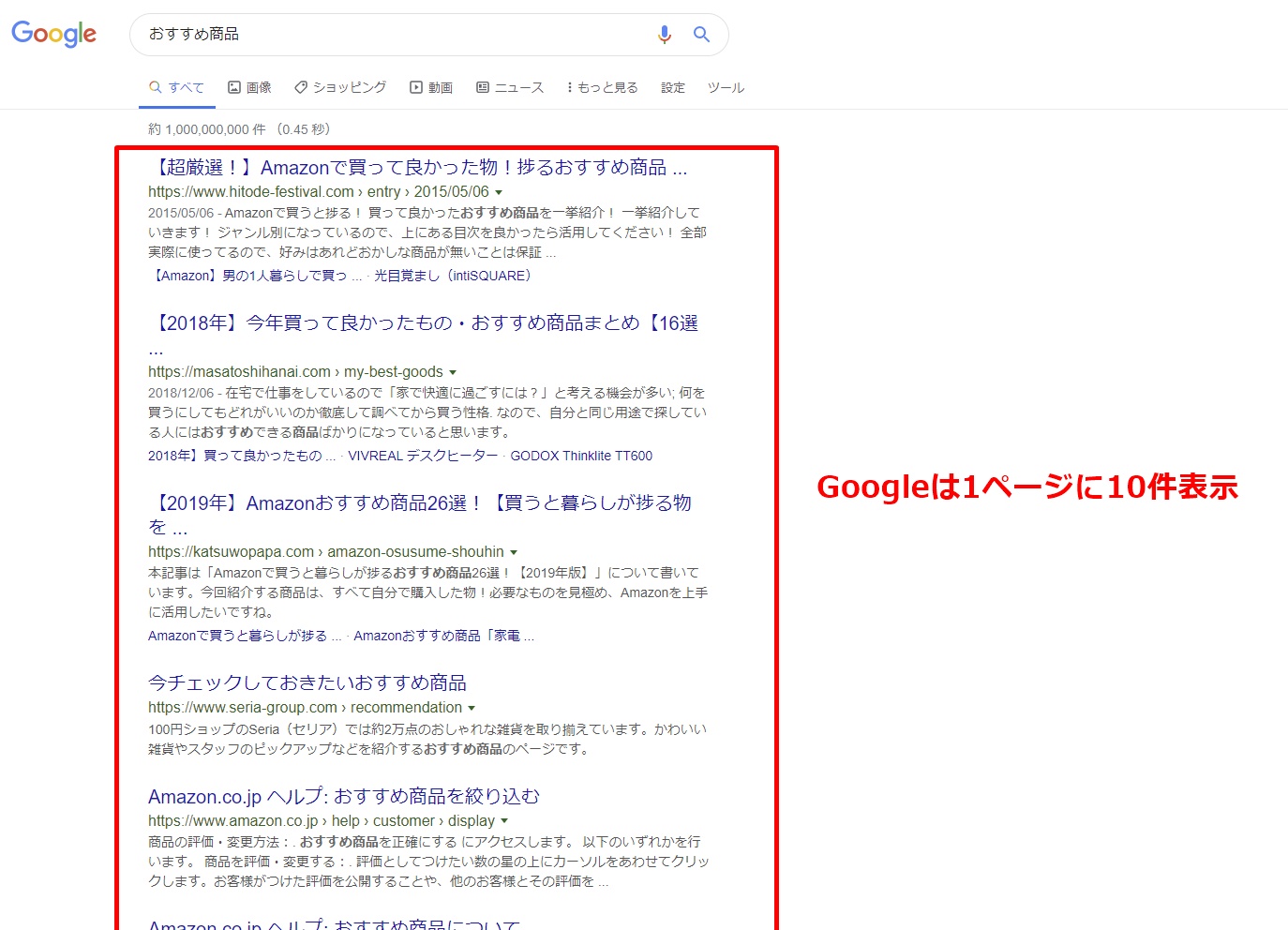Open sitelink 2018年】買って良かったもの

pyautogui.click(x=242, y=456)
